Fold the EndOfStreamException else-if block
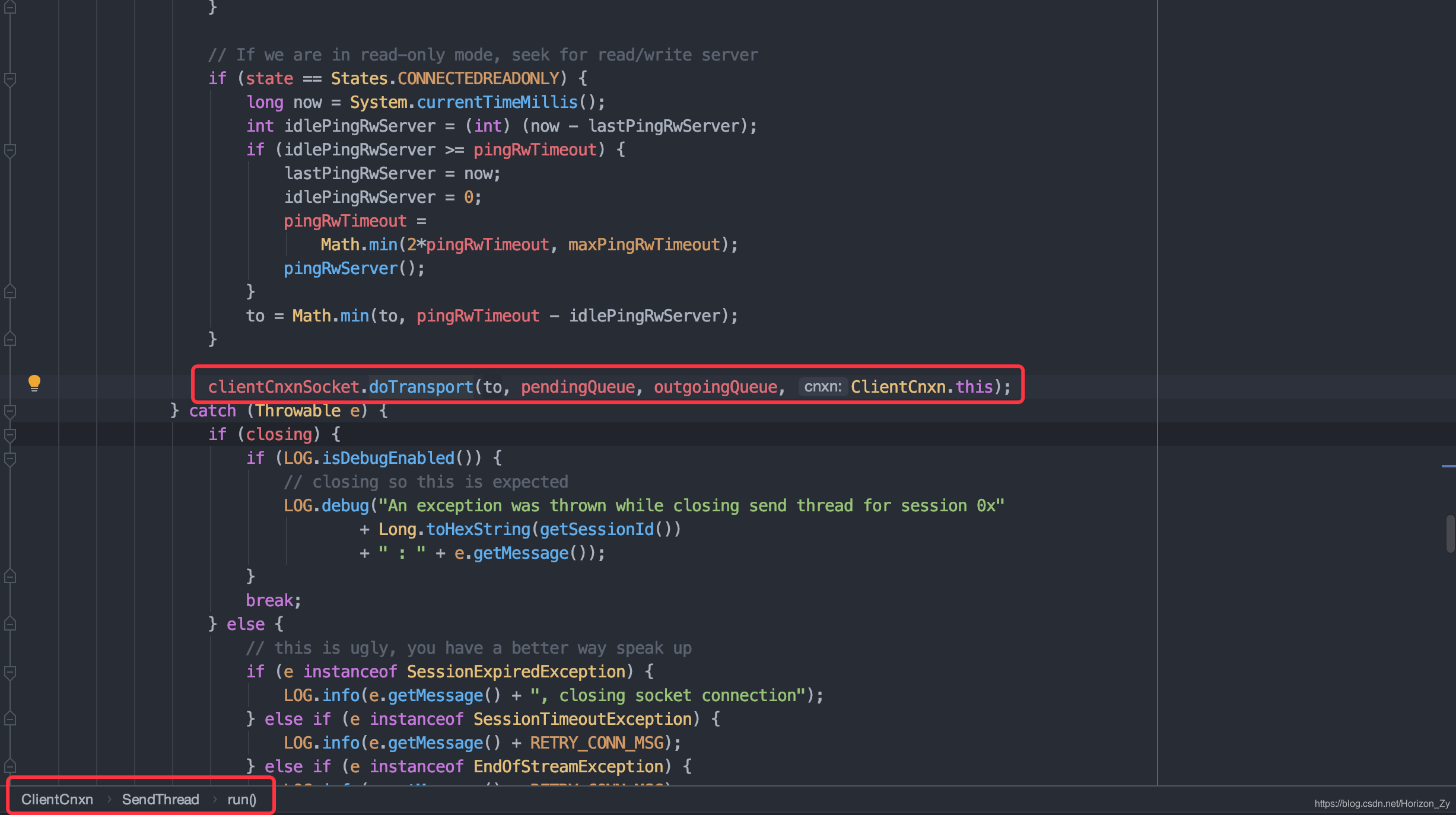This screenshot has width=1456, height=815. tap(10, 766)
